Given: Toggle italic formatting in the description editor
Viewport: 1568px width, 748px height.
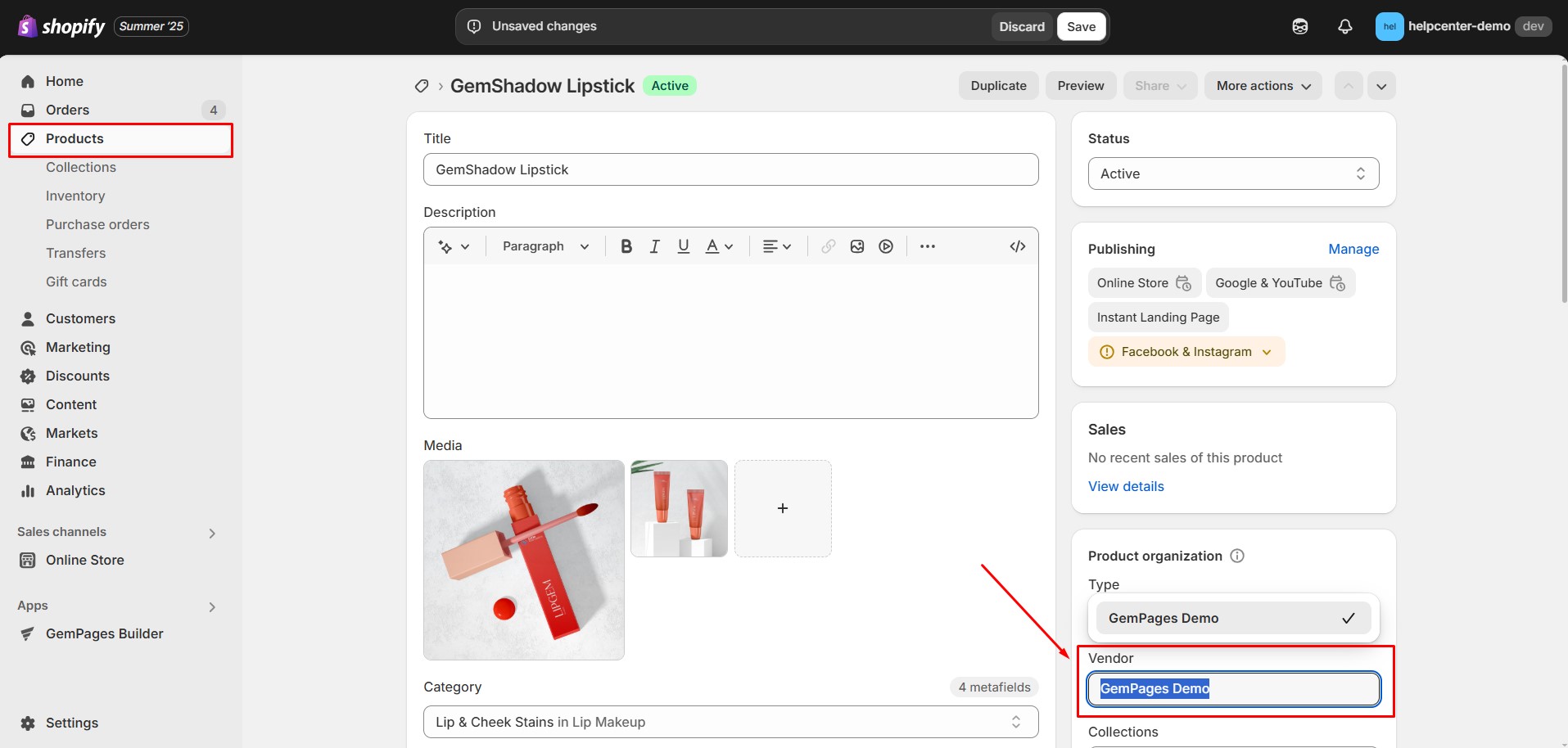Looking at the screenshot, I should coord(654,246).
